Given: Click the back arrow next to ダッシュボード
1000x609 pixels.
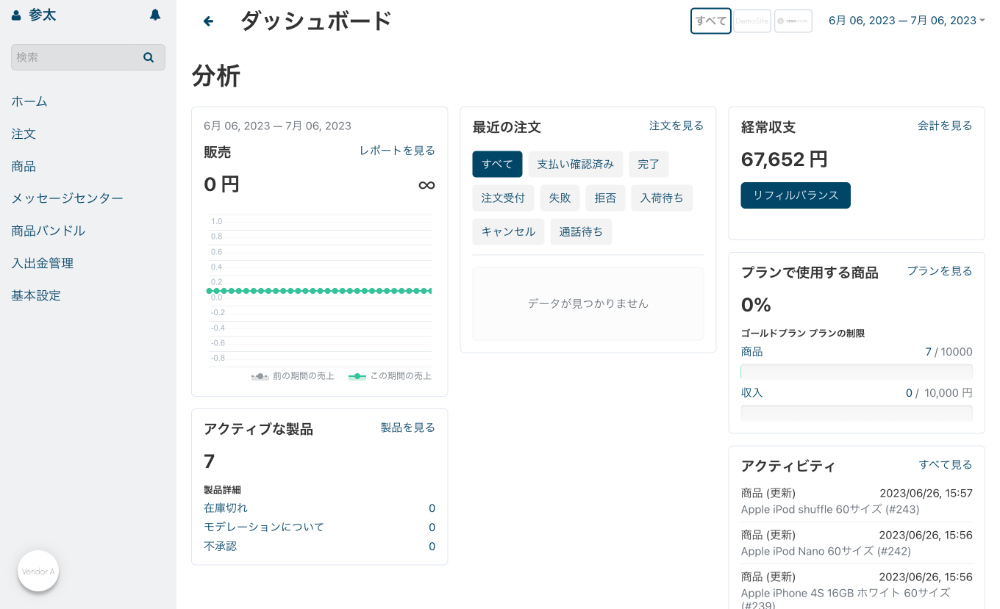Looking at the screenshot, I should coord(208,21).
